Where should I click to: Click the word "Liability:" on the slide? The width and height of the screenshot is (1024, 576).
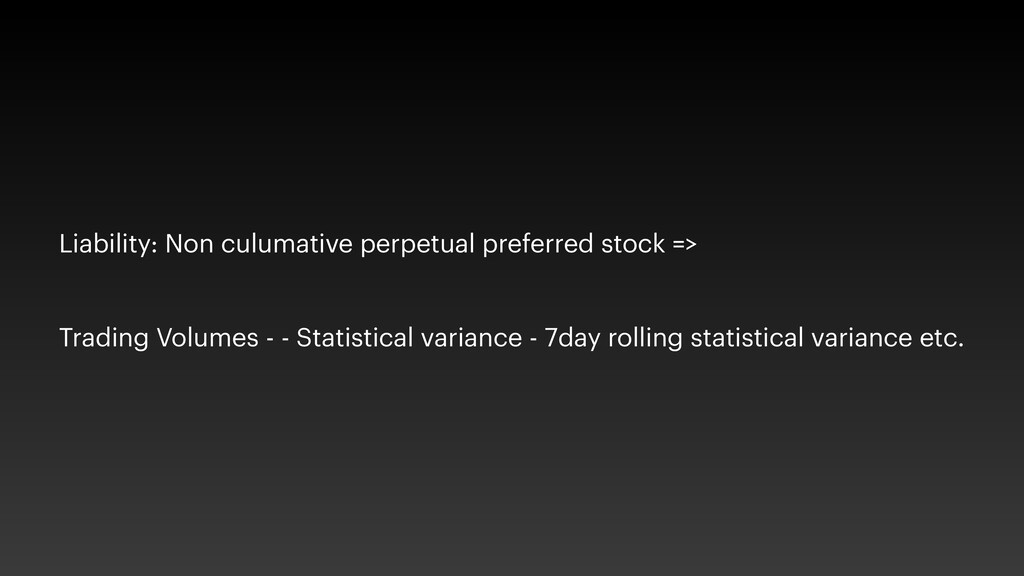coord(107,244)
